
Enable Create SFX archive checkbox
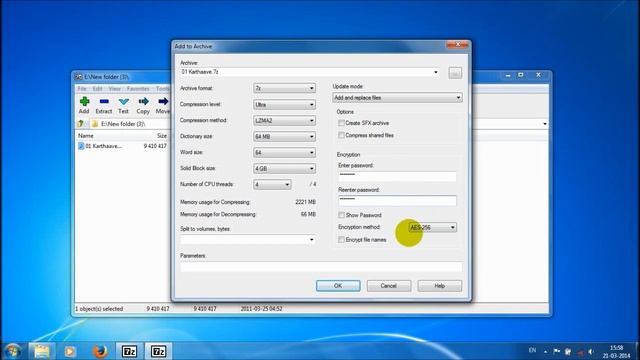(341, 123)
